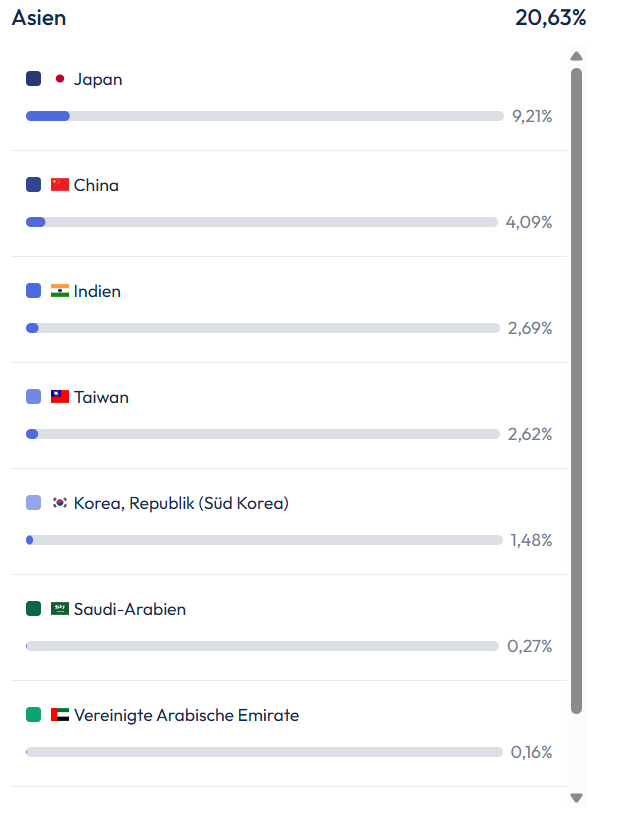Click the Vereinigte Arabische Emirate label

(x=187, y=715)
